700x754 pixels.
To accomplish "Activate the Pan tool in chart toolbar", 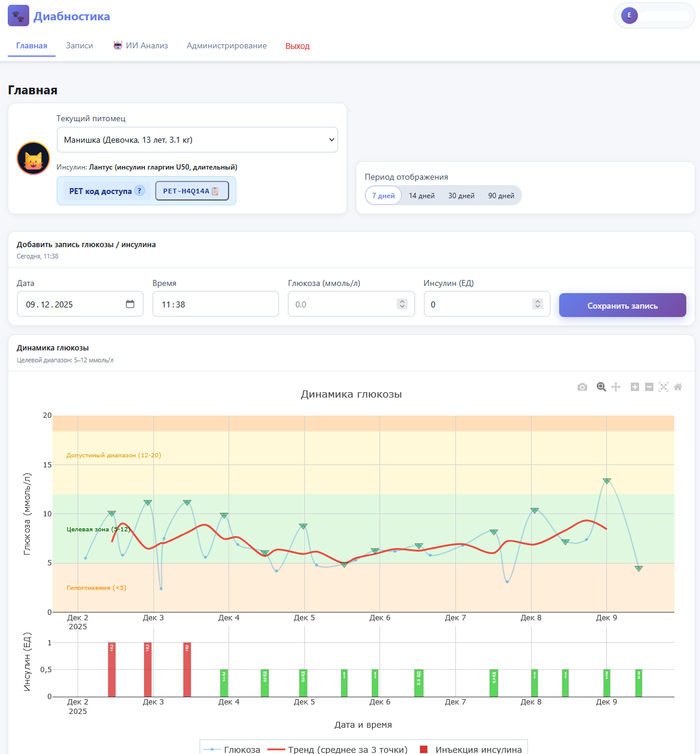I will coord(616,387).
